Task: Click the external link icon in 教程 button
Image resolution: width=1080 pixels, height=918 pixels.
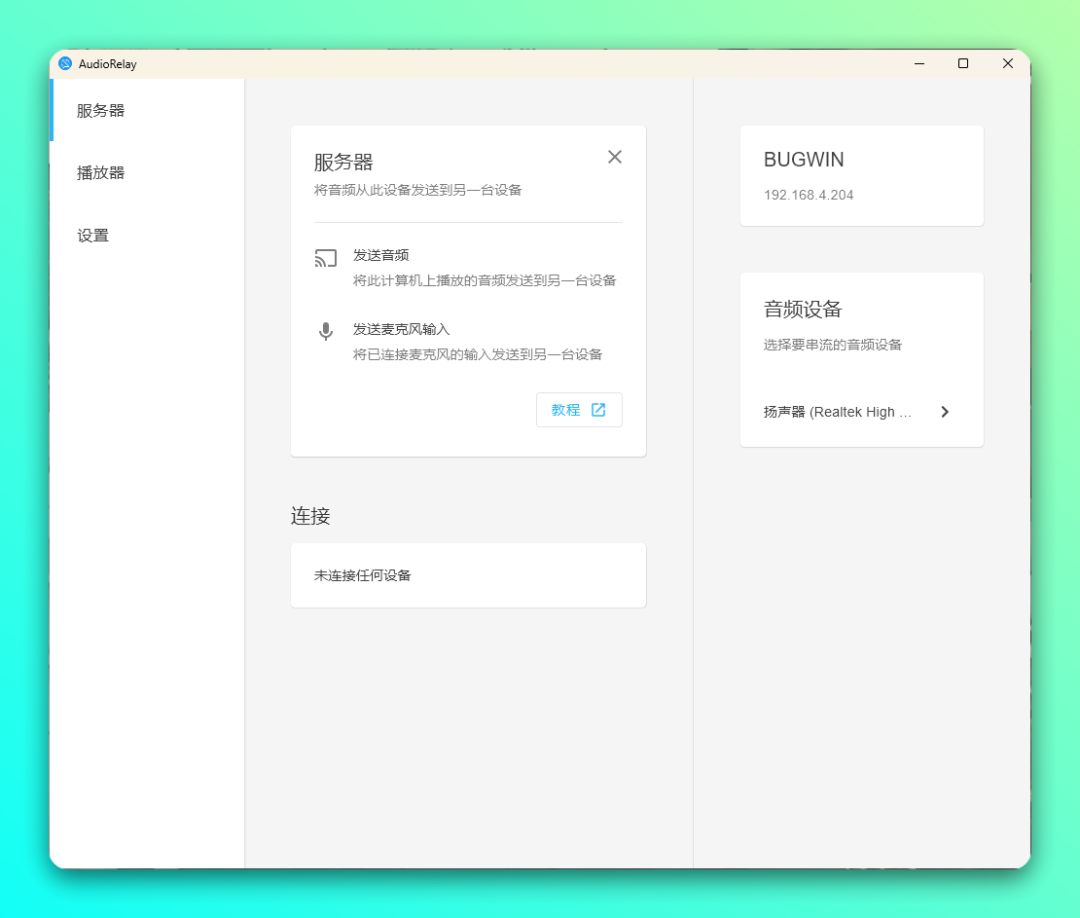Action: tap(598, 410)
